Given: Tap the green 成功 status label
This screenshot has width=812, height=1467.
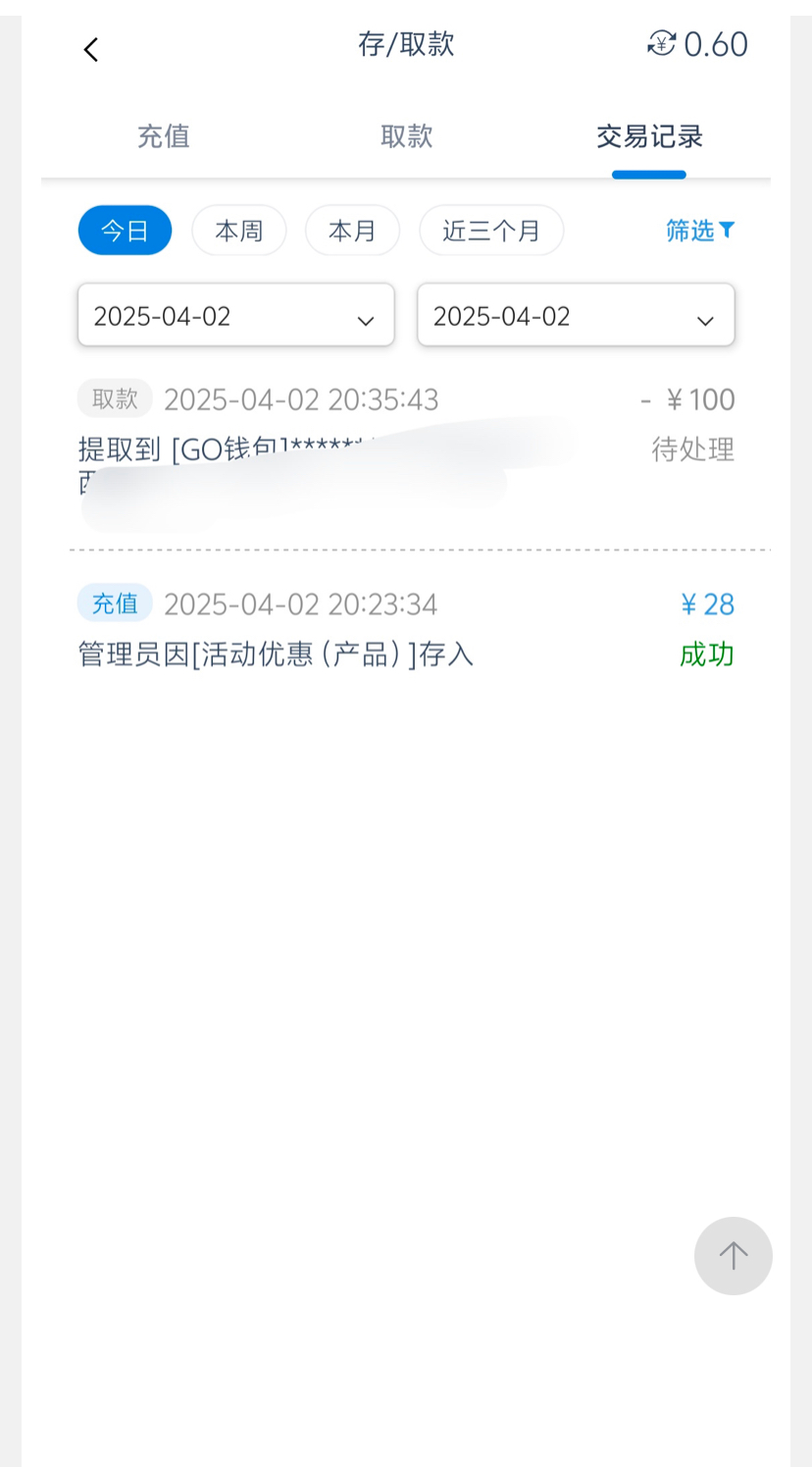Looking at the screenshot, I should tap(706, 655).
